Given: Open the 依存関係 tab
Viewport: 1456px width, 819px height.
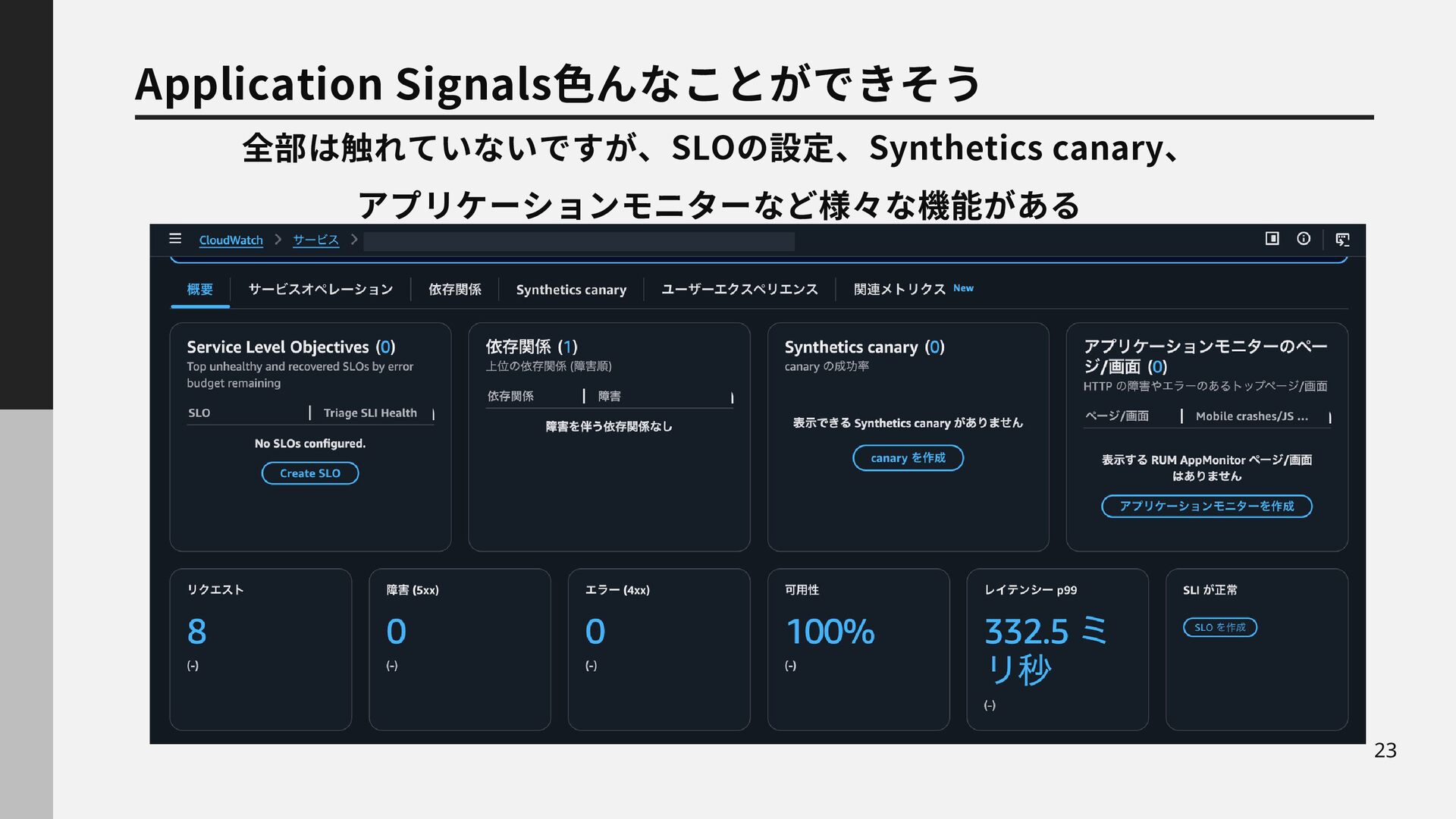Looking at the screenshot, I should click(454, 290).
